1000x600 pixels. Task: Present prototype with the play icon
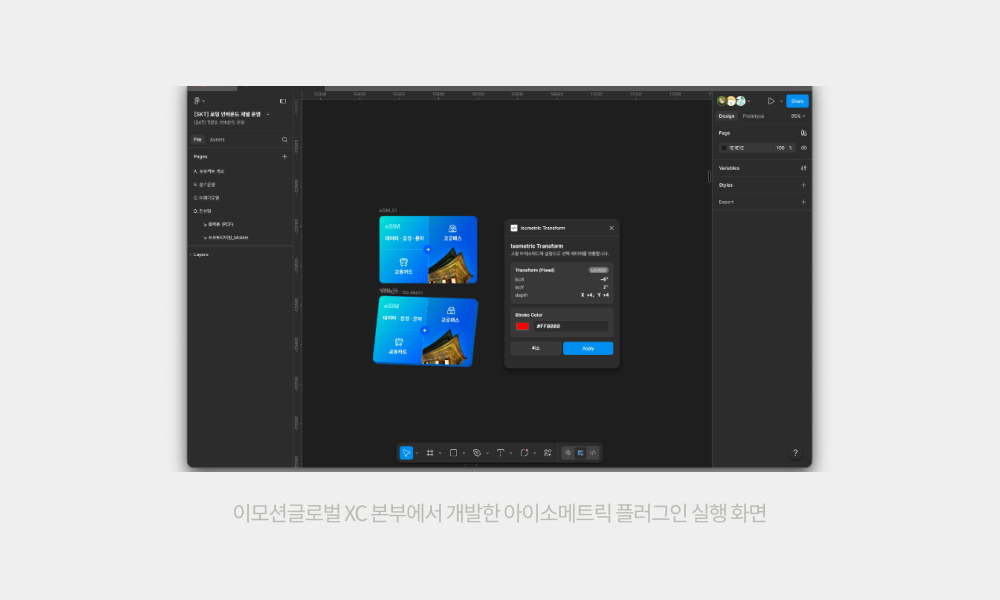coord(770,101)
